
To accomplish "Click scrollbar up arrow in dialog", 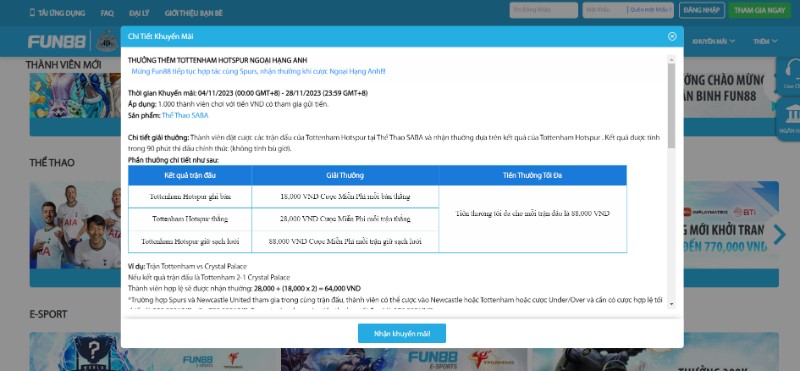I will pos(671,59).
